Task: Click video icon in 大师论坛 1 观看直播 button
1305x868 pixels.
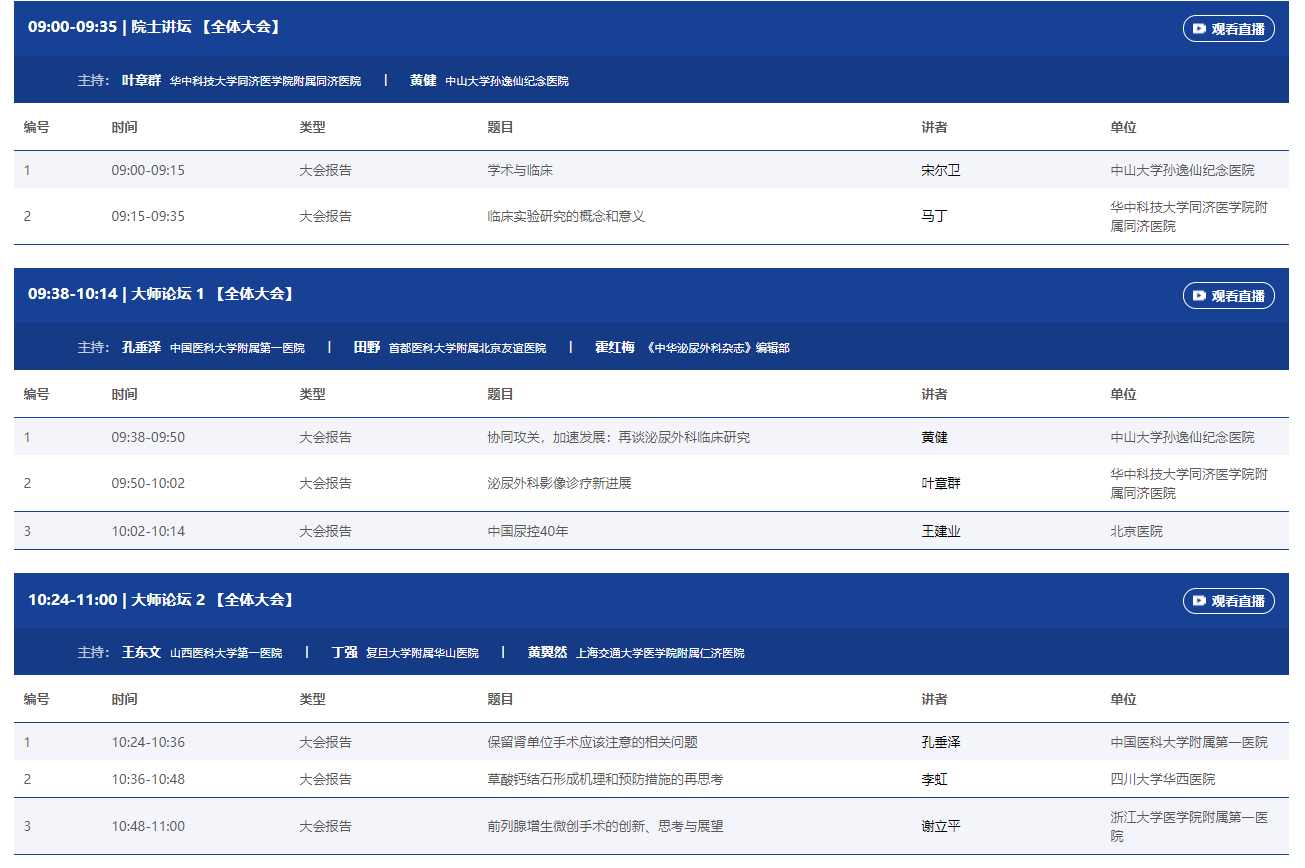Action: click(1199, 296)
